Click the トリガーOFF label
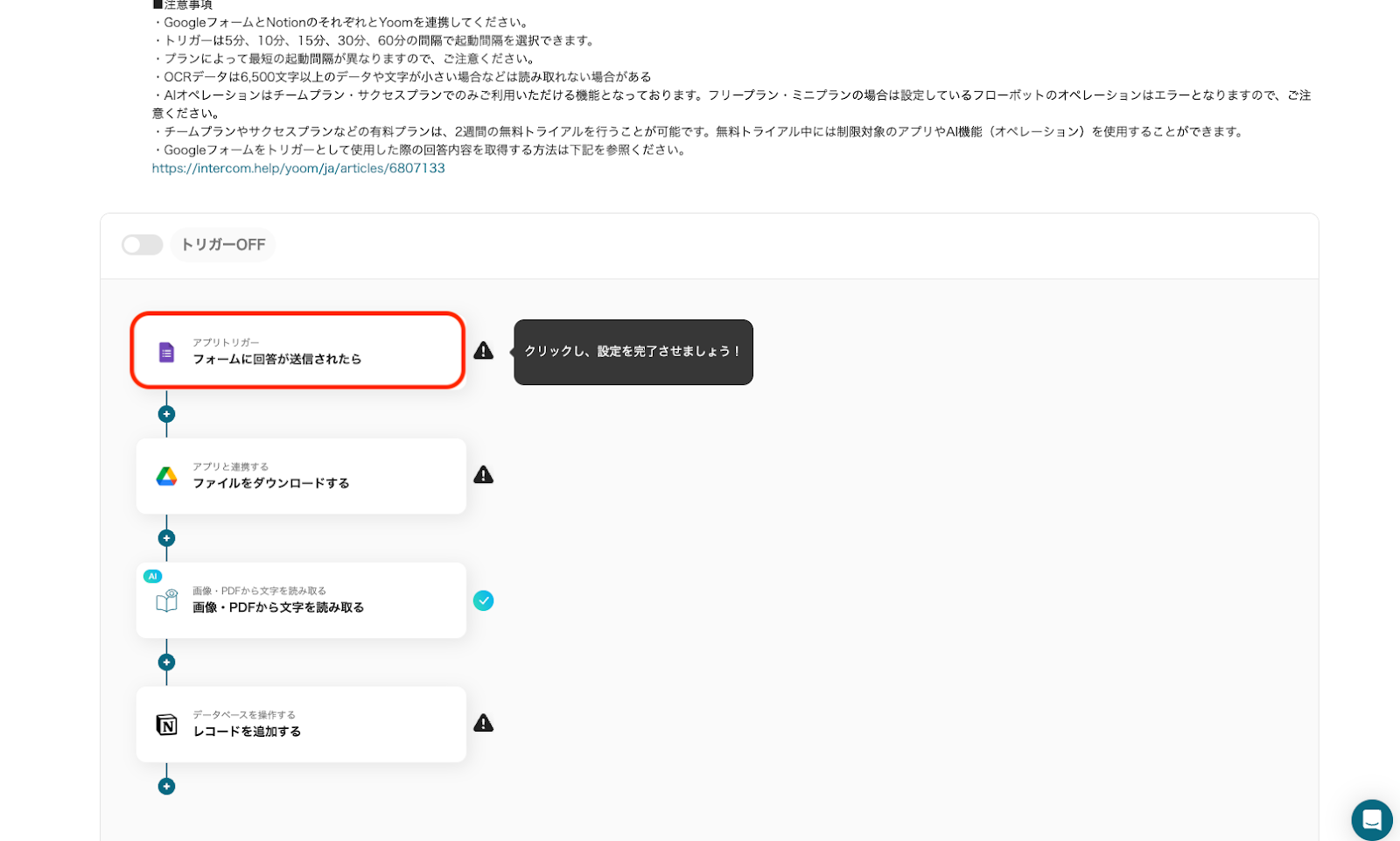 [x=223, y=245]
